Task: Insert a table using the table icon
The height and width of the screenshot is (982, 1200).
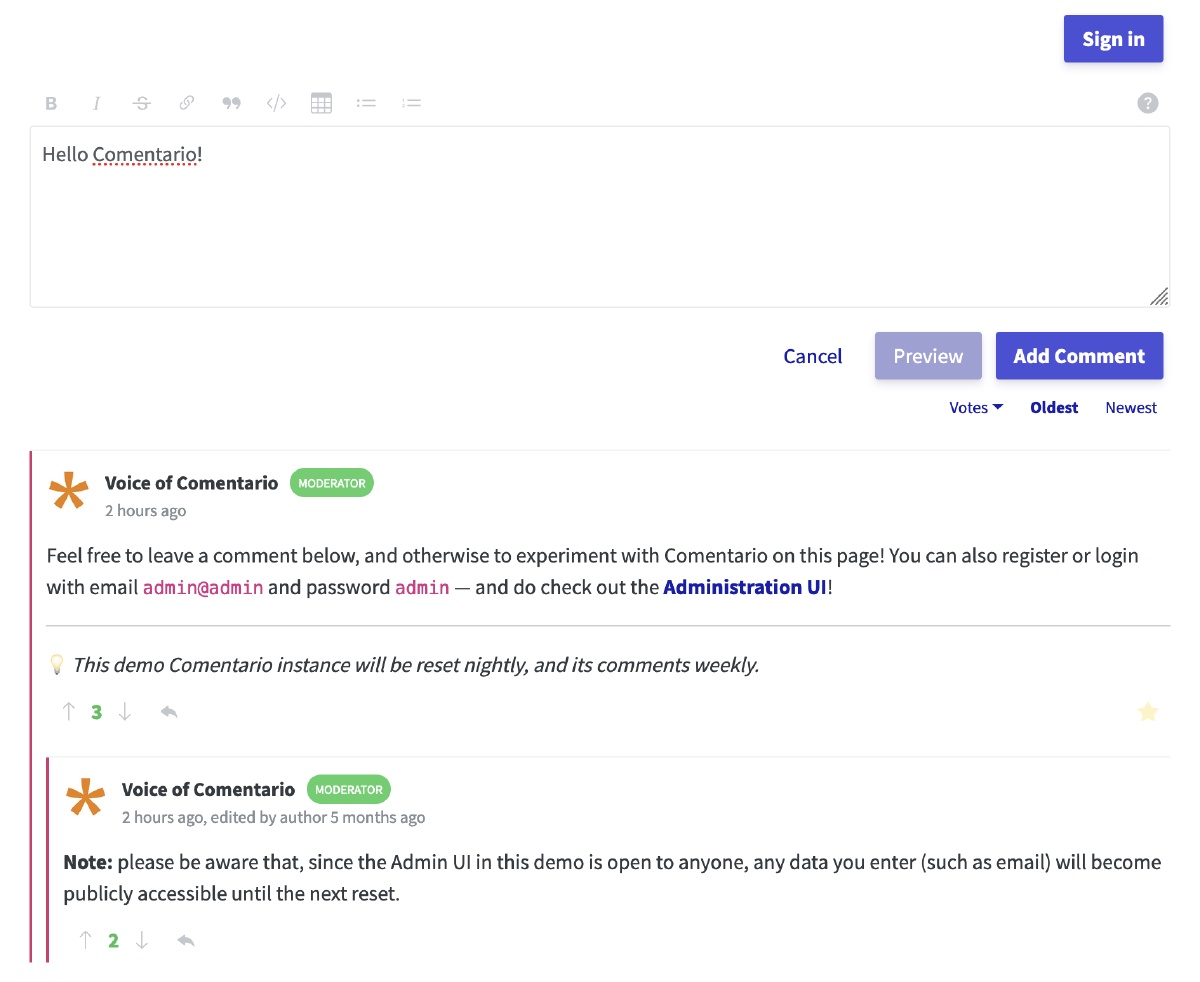Action: point(321,103)
